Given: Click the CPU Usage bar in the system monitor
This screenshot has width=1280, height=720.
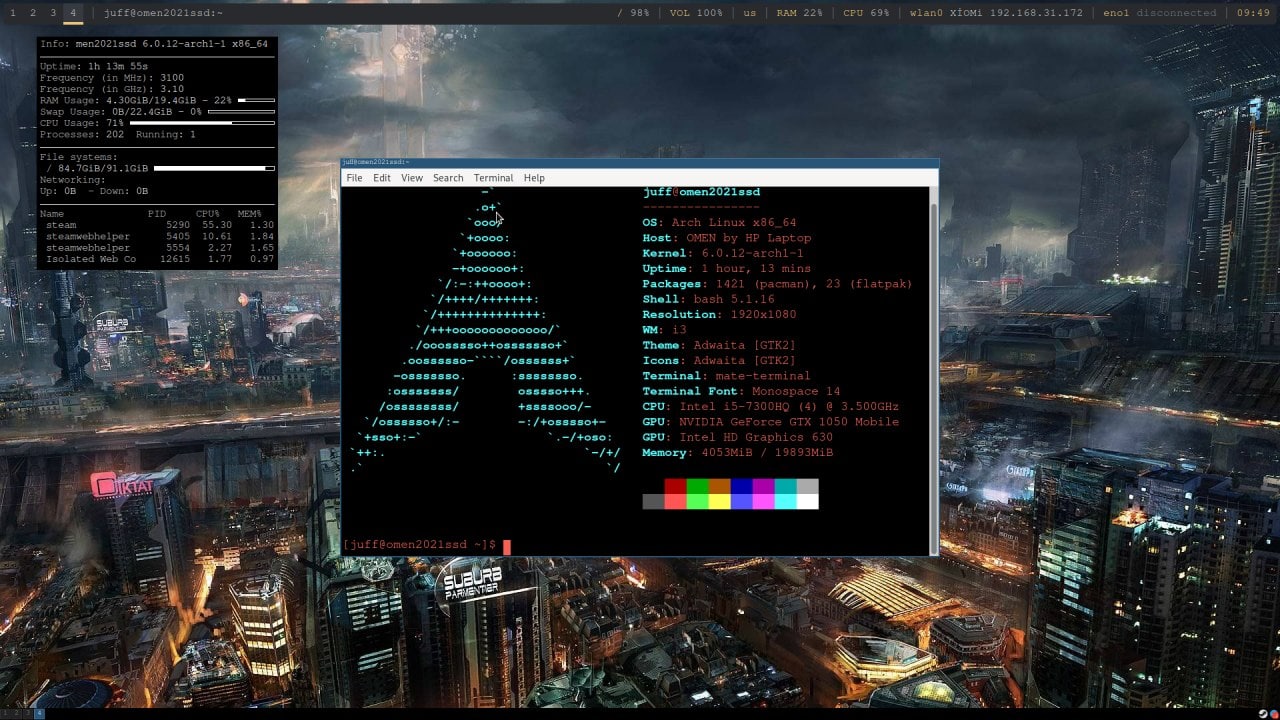Looking at the screenshot, I should point(202,123).
